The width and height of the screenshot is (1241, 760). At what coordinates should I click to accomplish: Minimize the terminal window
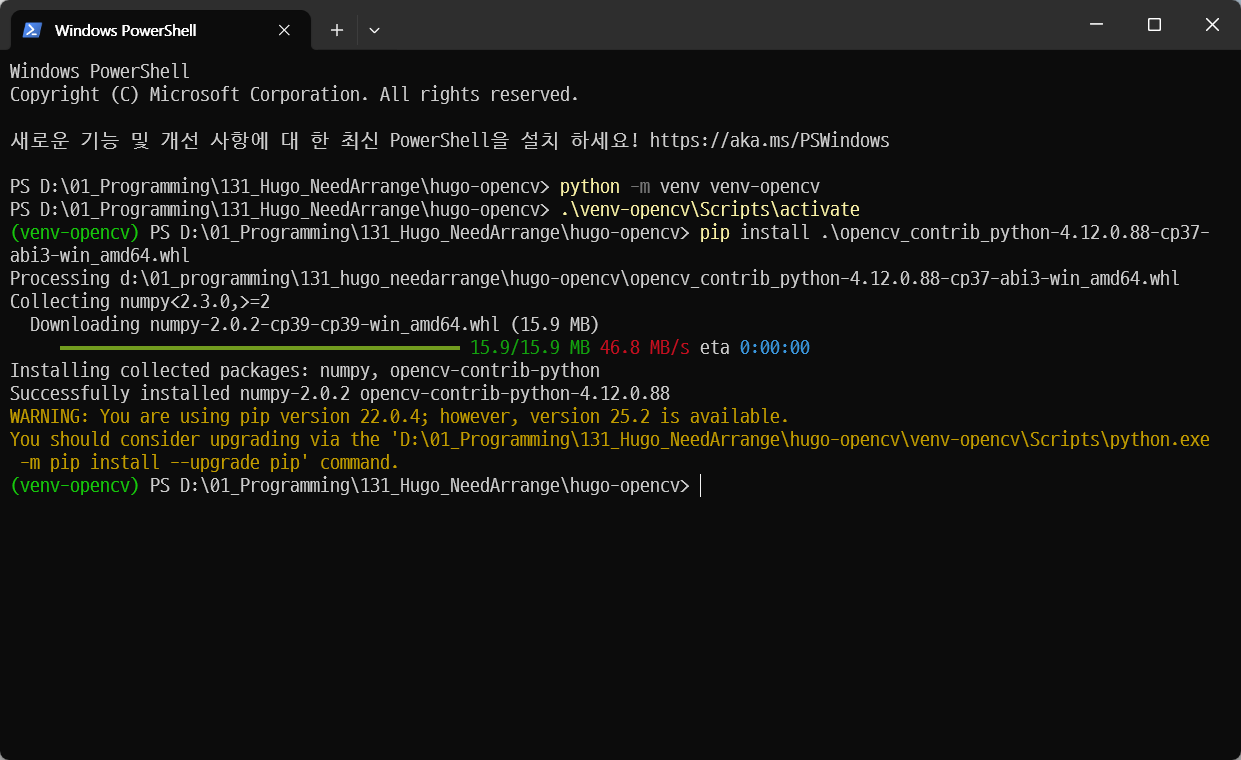(x=1096, y=24)
